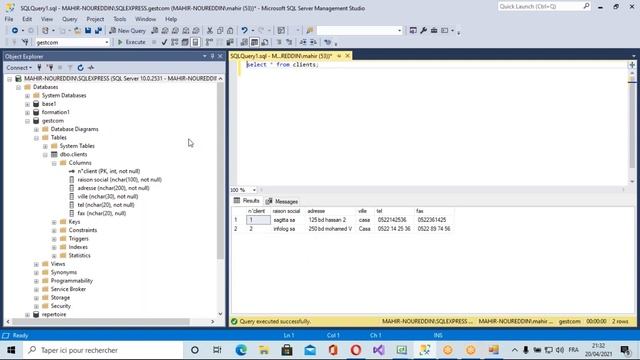Screen dimensions: 640x360
Task: Uncomment the selected lines
Action: point(289,42)
